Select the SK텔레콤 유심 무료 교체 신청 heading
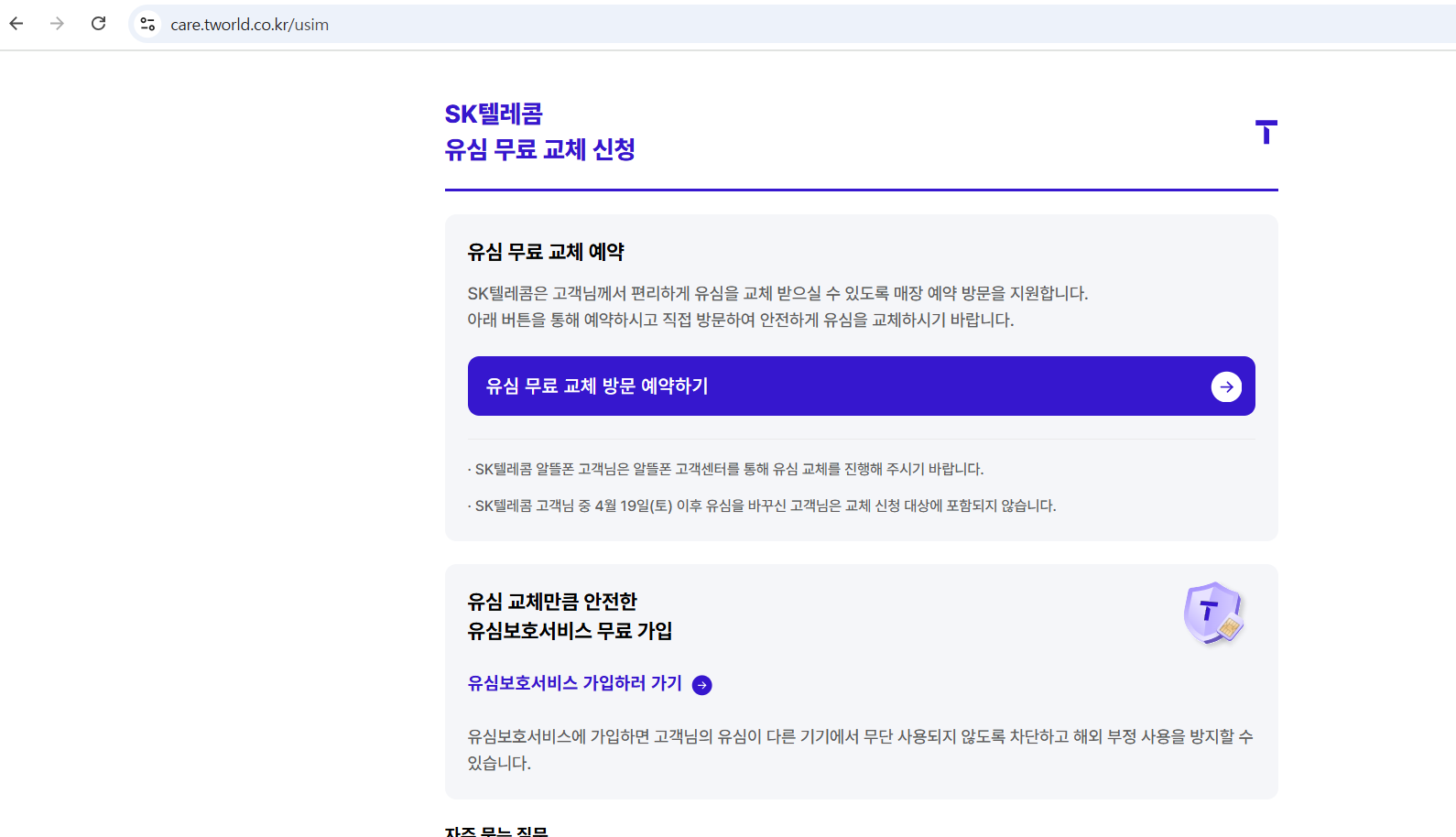 [539, 132]
